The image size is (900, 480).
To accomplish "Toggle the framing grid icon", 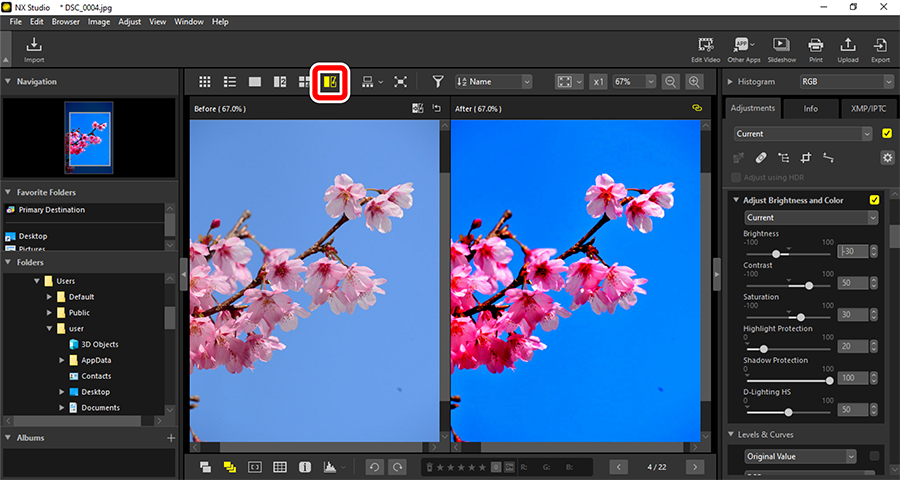I will [280, 467].
